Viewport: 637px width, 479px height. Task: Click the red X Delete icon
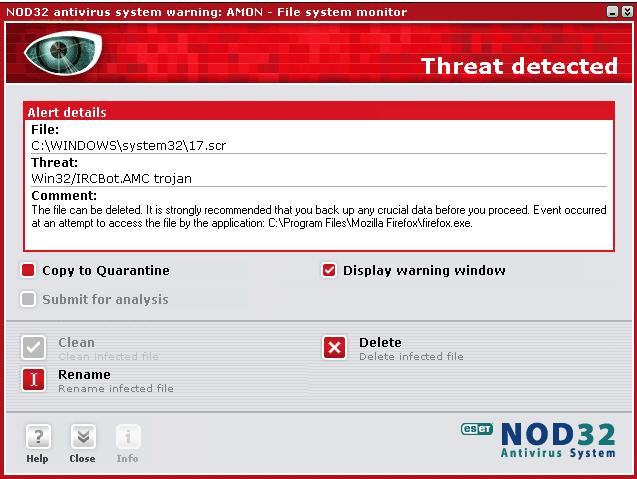(334, 348)
